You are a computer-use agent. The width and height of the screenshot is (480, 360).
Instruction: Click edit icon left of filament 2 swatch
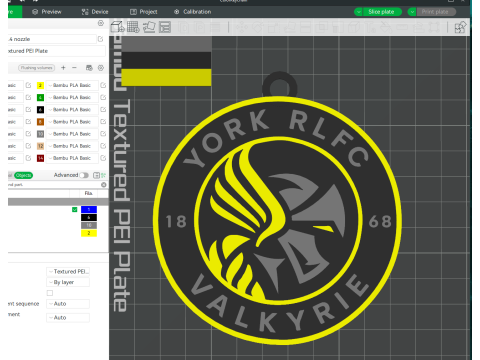pyautogui.click(x=28, y=85)
